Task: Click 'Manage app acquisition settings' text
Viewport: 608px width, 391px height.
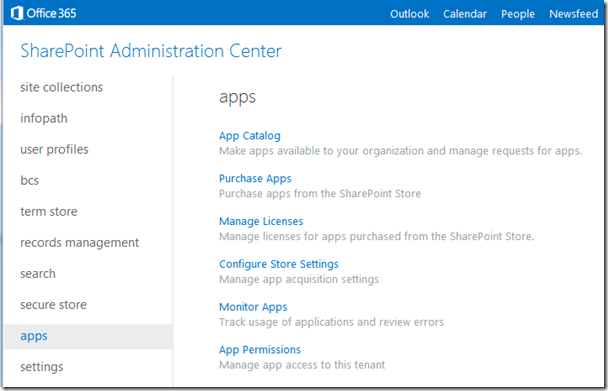Action: pos(299,279)
